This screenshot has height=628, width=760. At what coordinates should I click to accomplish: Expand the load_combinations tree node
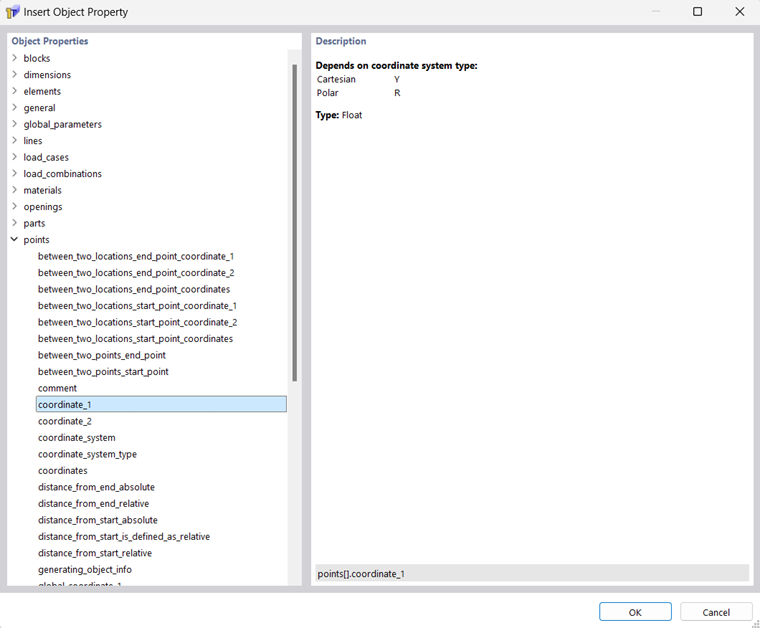(15, 173)
